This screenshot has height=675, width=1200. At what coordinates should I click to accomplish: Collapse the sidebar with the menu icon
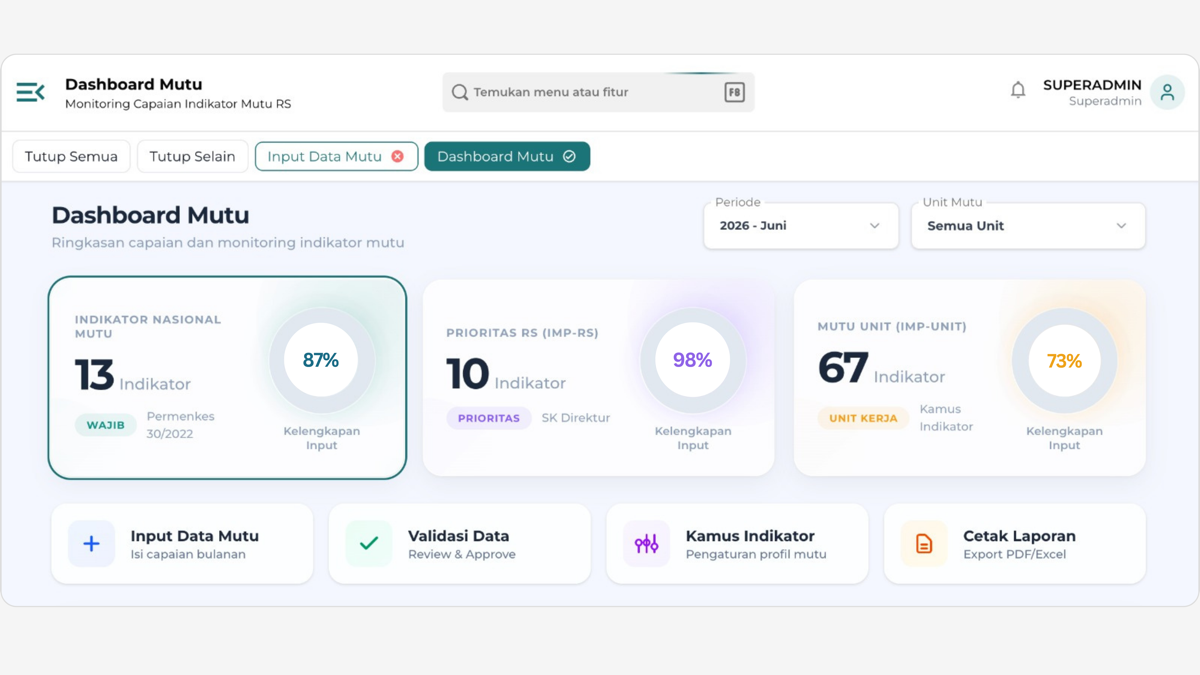coord(30,92)
